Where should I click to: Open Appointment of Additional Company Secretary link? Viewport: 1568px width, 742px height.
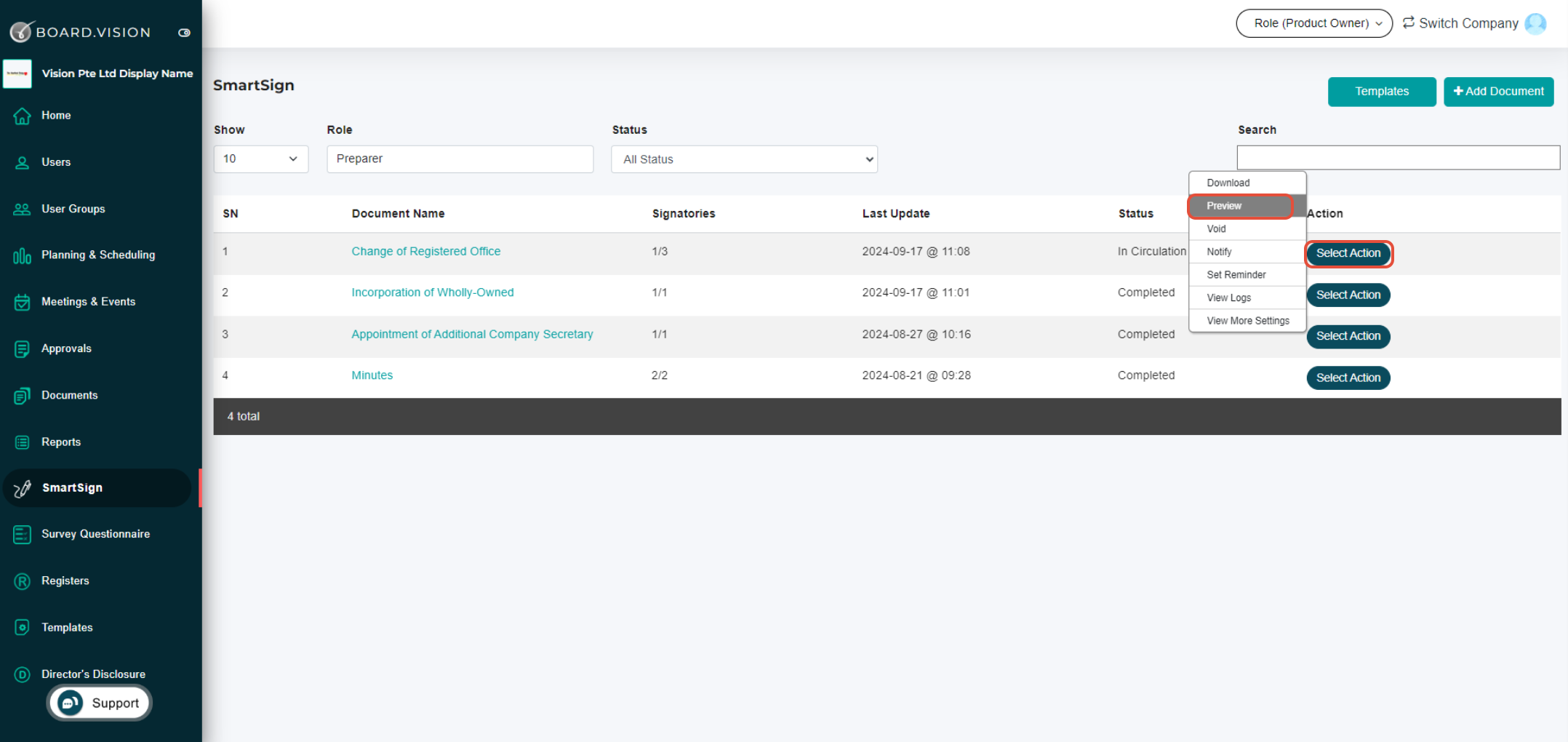pyautogui.click(x=472, y=334)
